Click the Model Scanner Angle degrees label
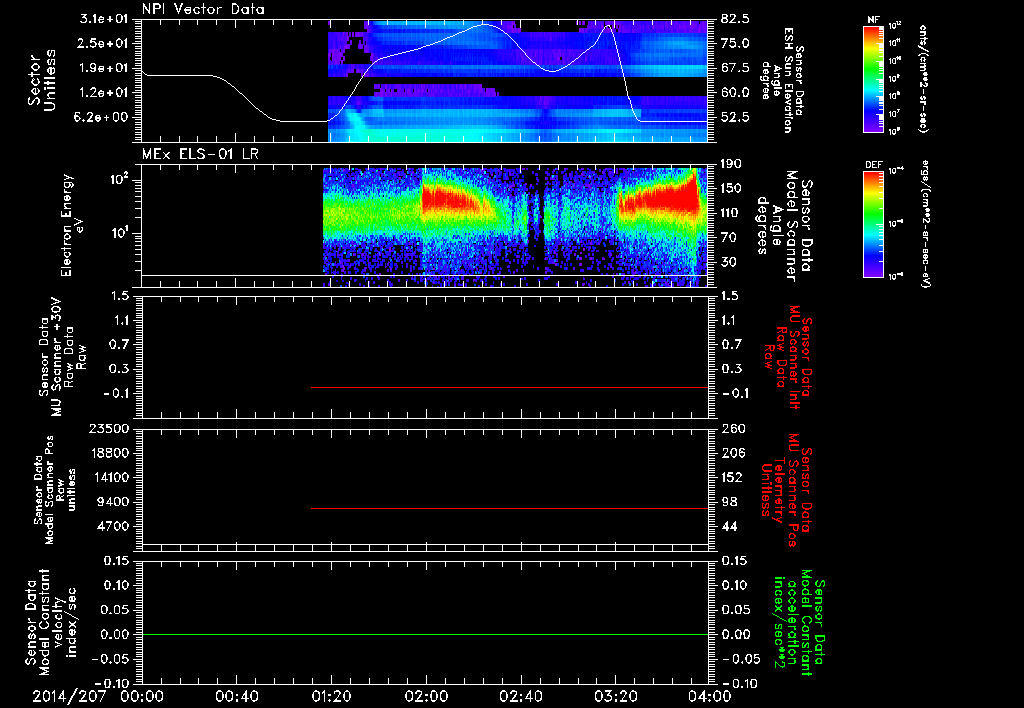Viewport: 1024px width, 708px height. pyautogui.click(x=785, y=226)
